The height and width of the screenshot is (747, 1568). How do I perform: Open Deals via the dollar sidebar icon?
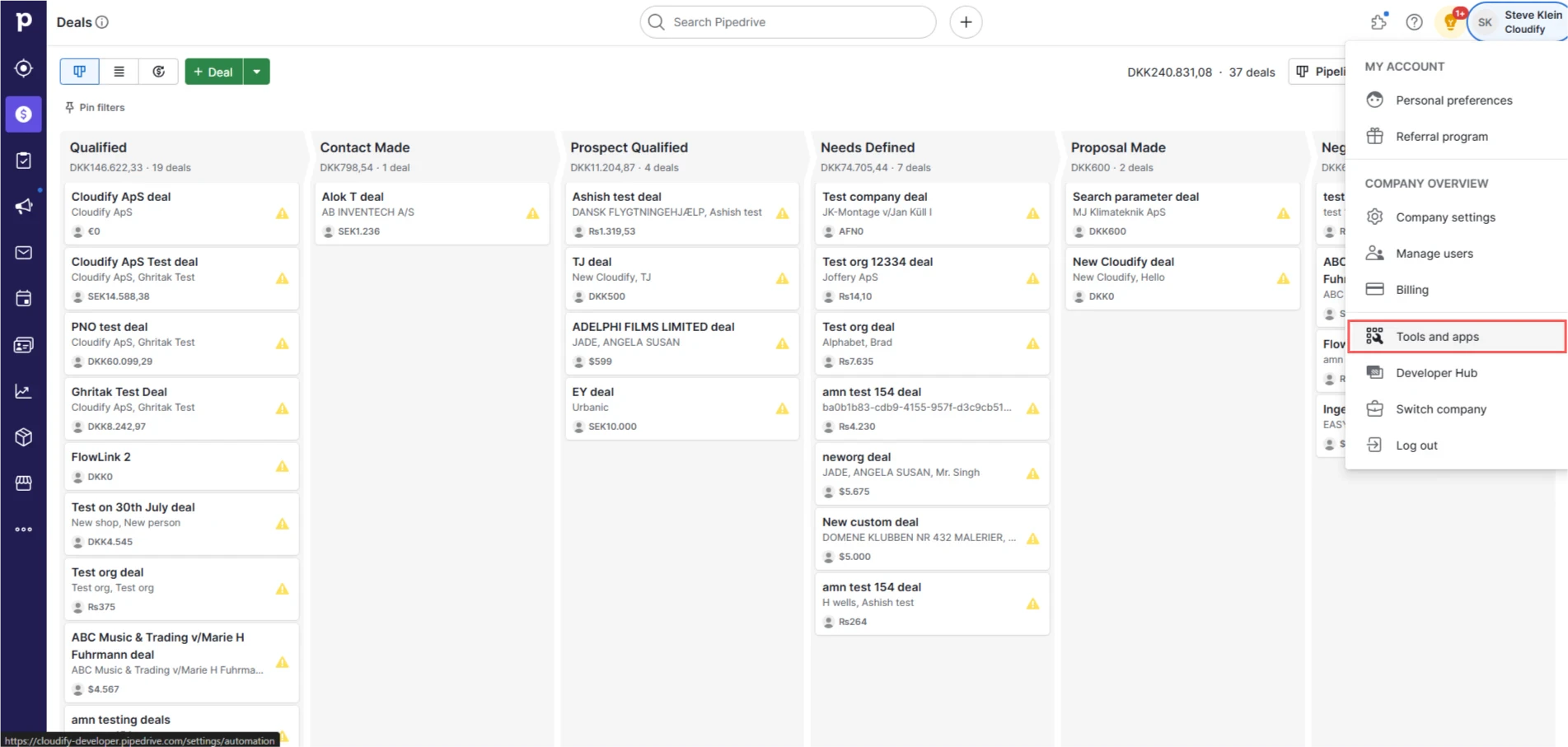[x=23, y=114]
